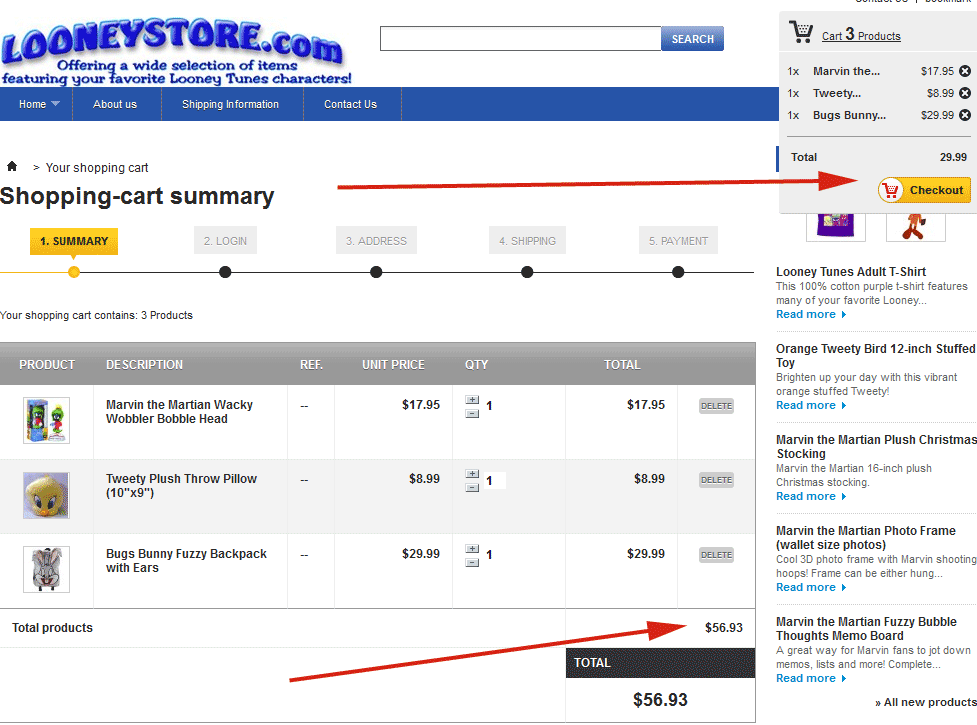
Task: Select the 5. Payment step tab
Action: [x=678, y=241]
